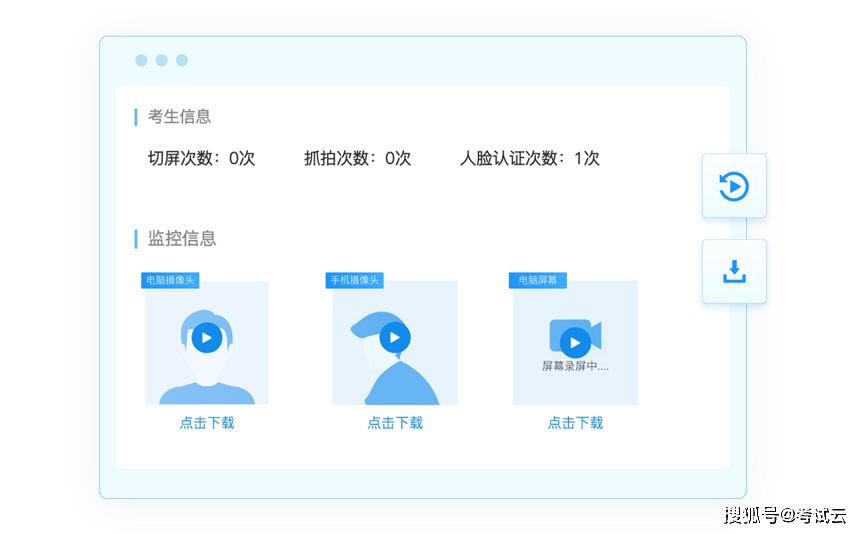Click the 切屏次数 count text
Image resolution: width=865 pixels, height=534 pixels.
coord(201,158)
